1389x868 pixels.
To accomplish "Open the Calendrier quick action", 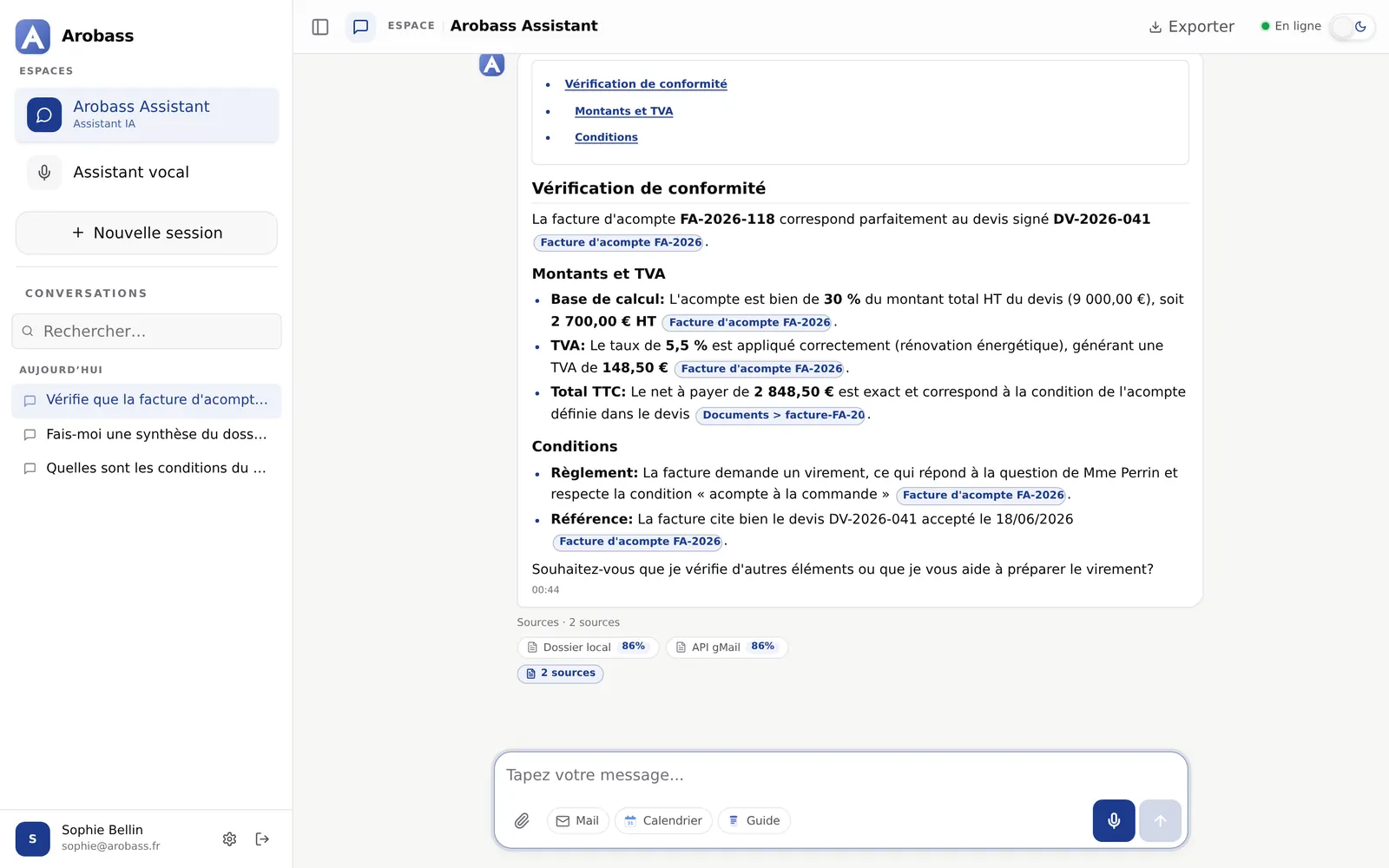I will click(663, 820).
